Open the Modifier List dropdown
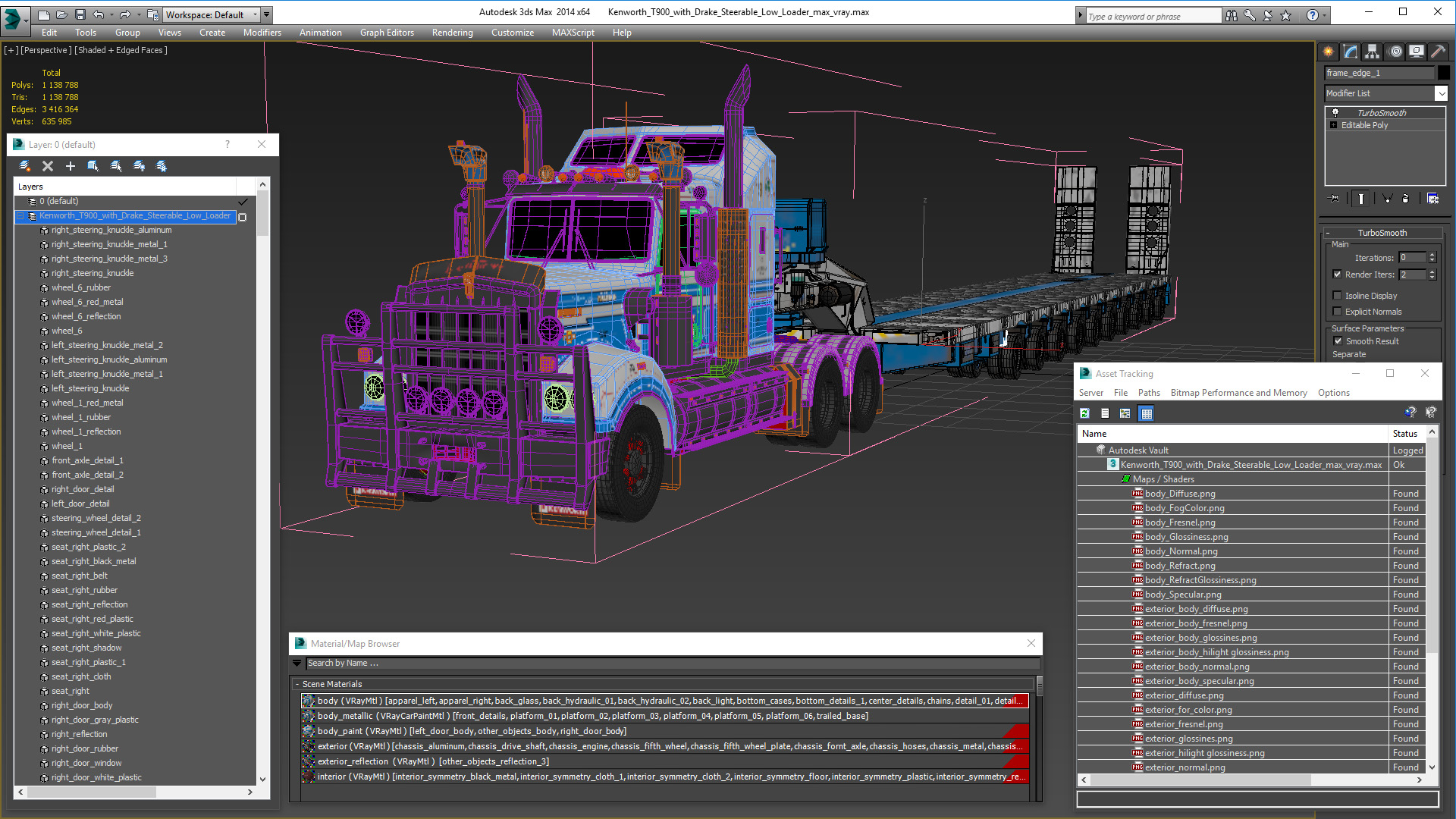 1441,93
